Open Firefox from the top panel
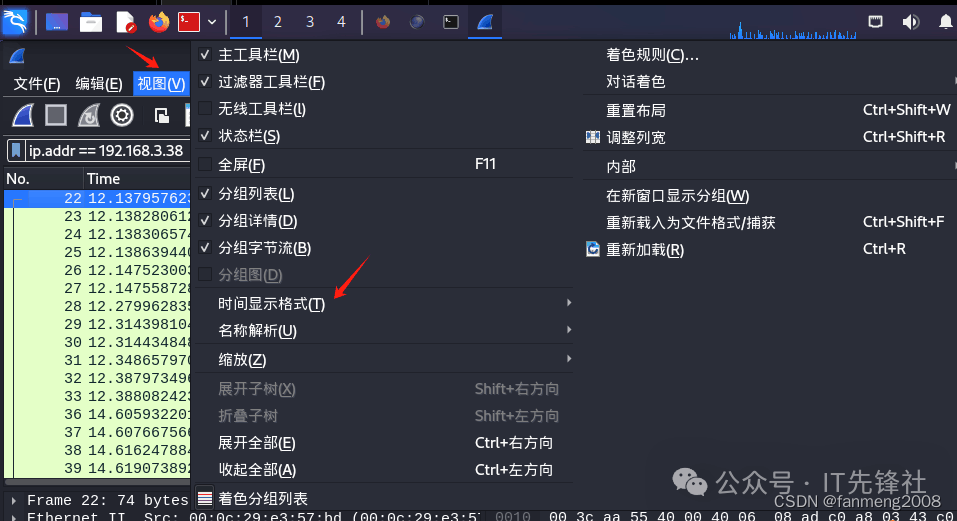 pyautogui.click(x=159, y=23)
